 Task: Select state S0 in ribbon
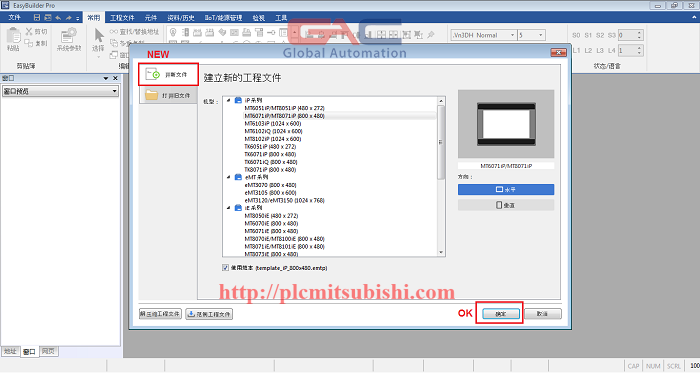pyautogui.click(x=576, y=35)
